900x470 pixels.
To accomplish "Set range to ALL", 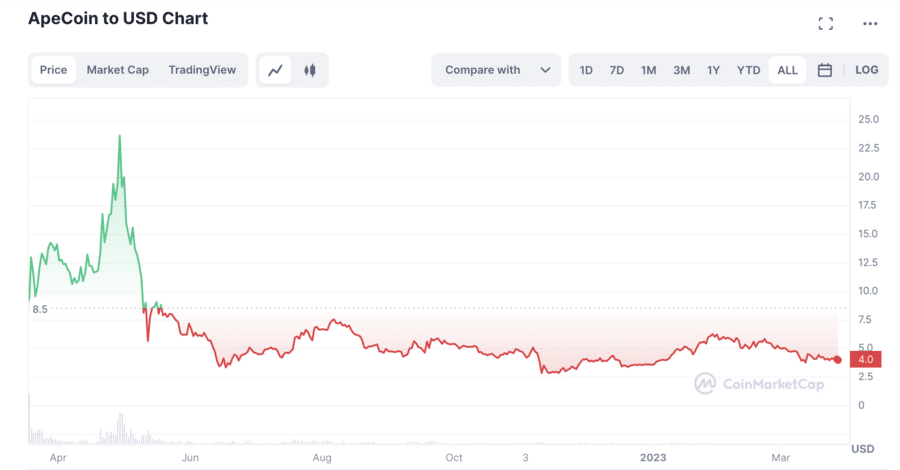I will (788, 70).
